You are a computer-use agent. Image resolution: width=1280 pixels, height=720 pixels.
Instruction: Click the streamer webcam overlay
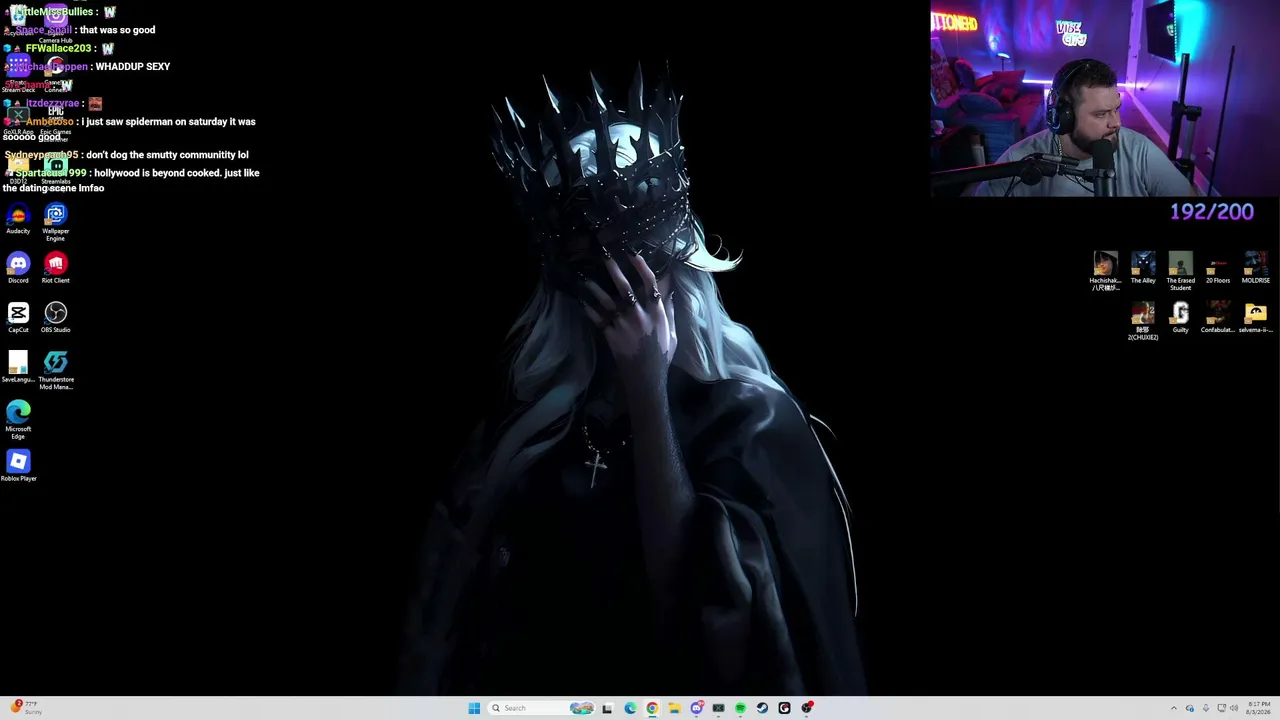click(x=1105, y=98)
